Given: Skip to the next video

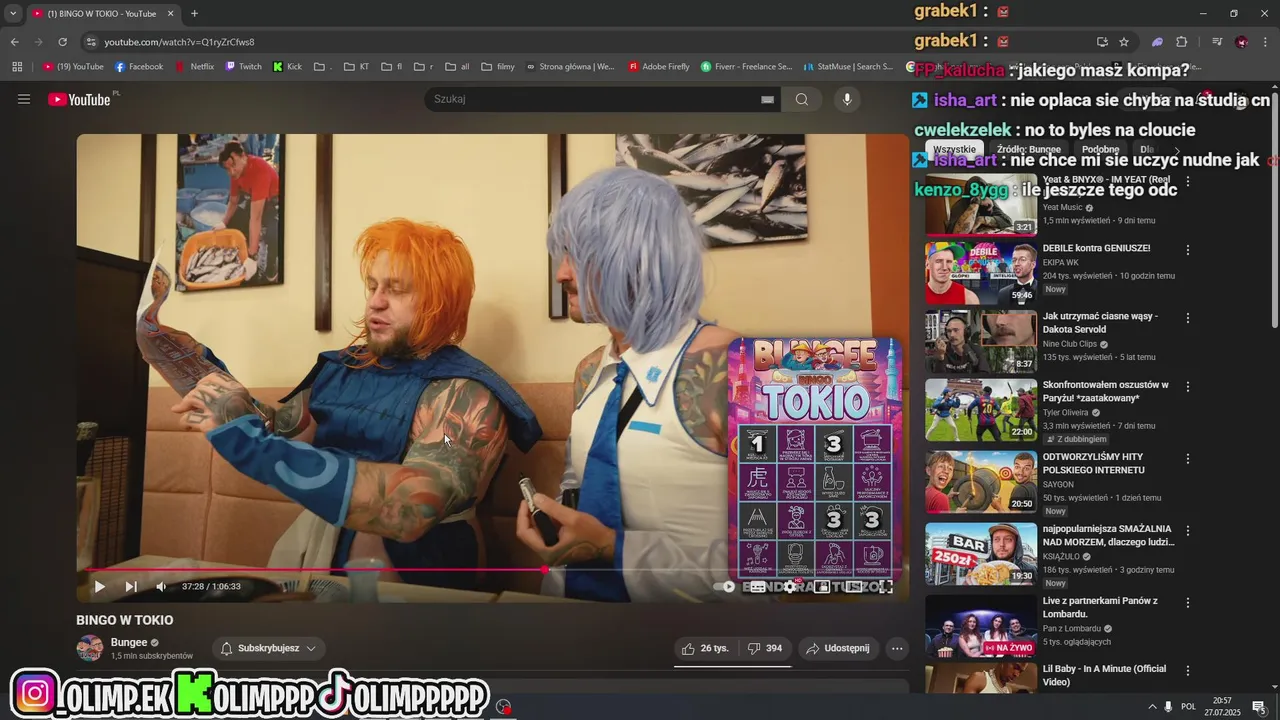Looking at the screenshot, I should tap(131, 587).
